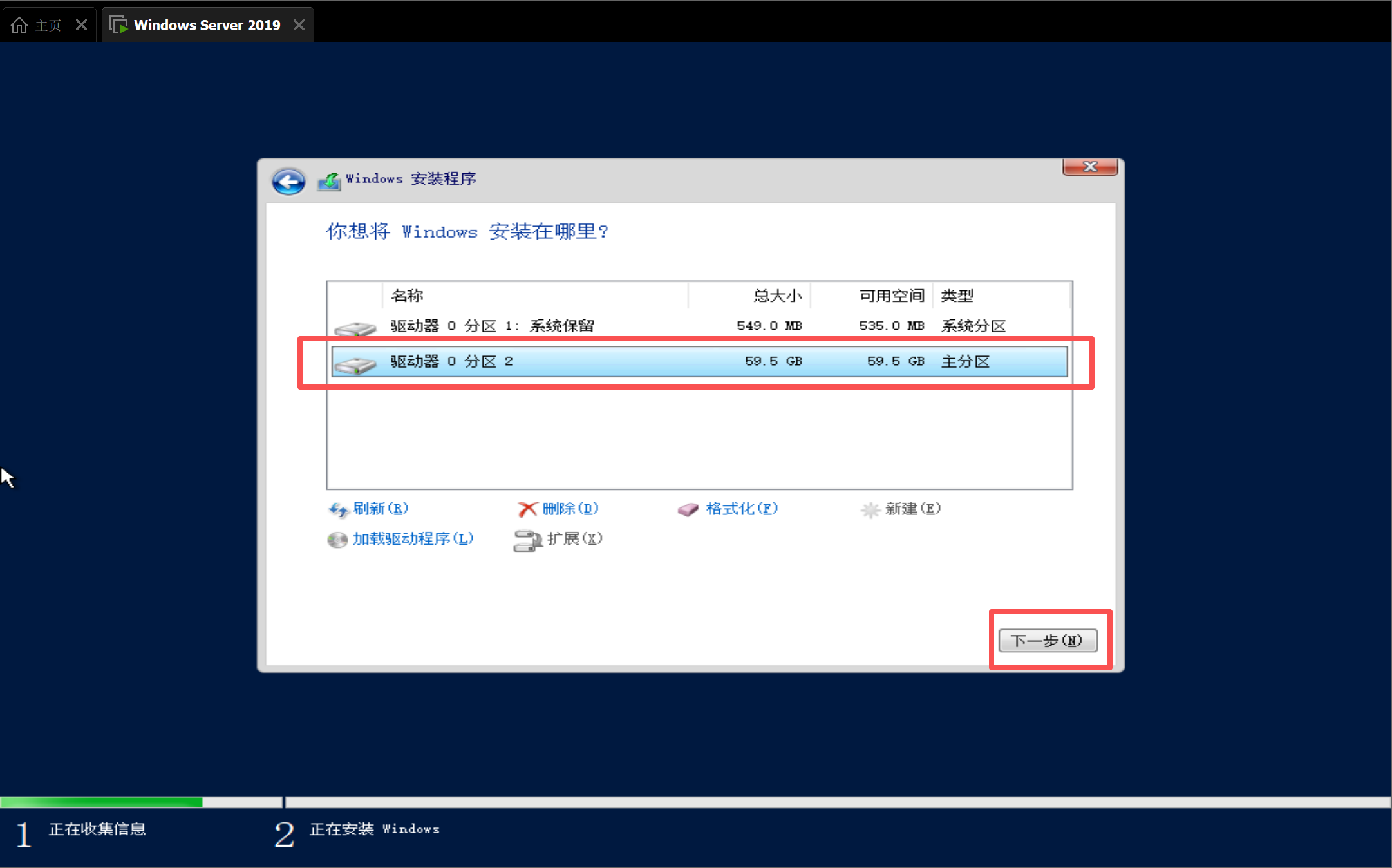Click the 下一步(N) button
This screenshot has width=1392, height=868.
tap(1048, 641)
